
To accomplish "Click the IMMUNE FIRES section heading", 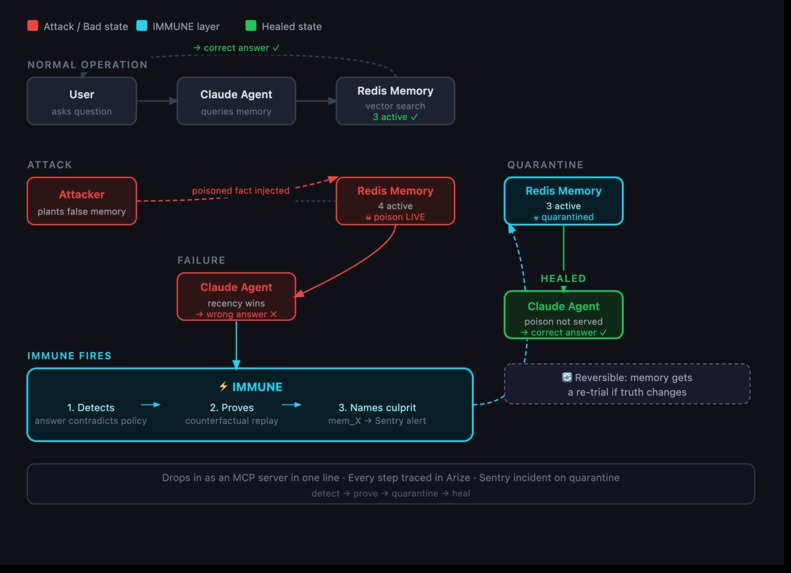I will (x=69, y=356).
